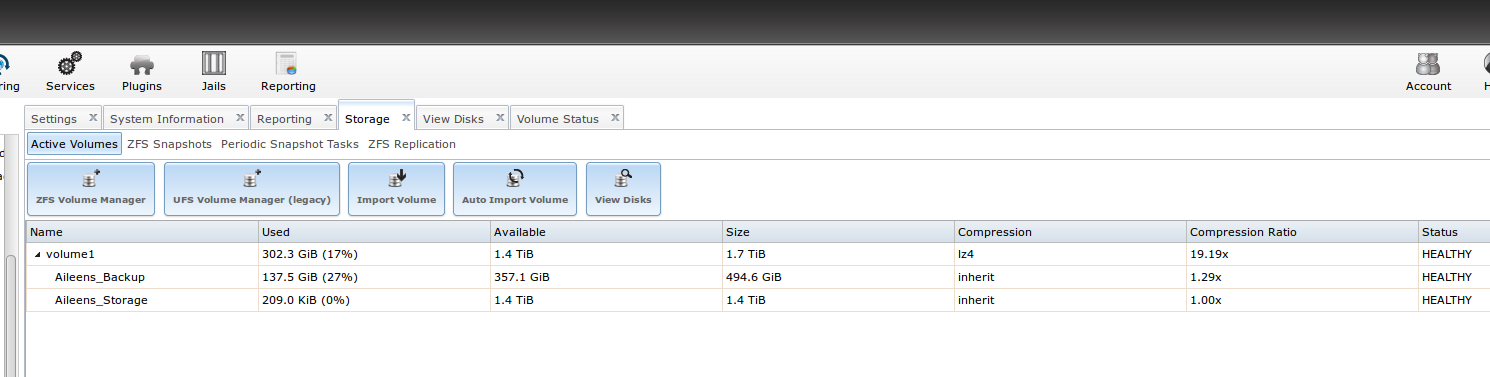Sort by the Status column header

(1454, 232)
